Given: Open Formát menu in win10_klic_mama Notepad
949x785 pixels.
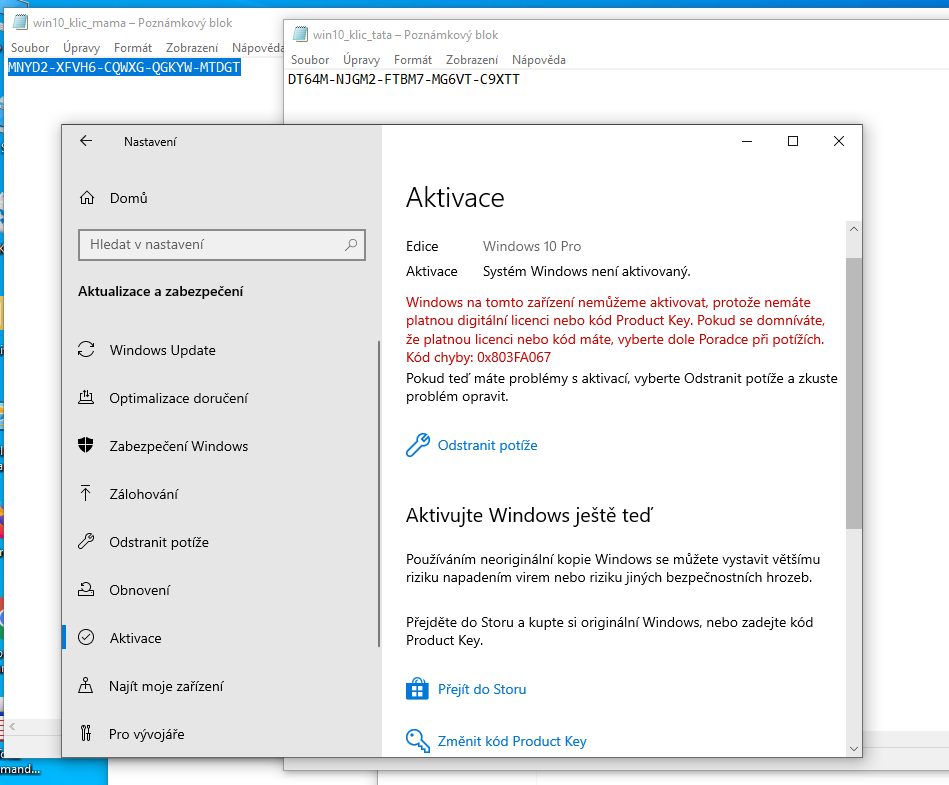Looking at the screenshot, I should (x=133, y=48).
